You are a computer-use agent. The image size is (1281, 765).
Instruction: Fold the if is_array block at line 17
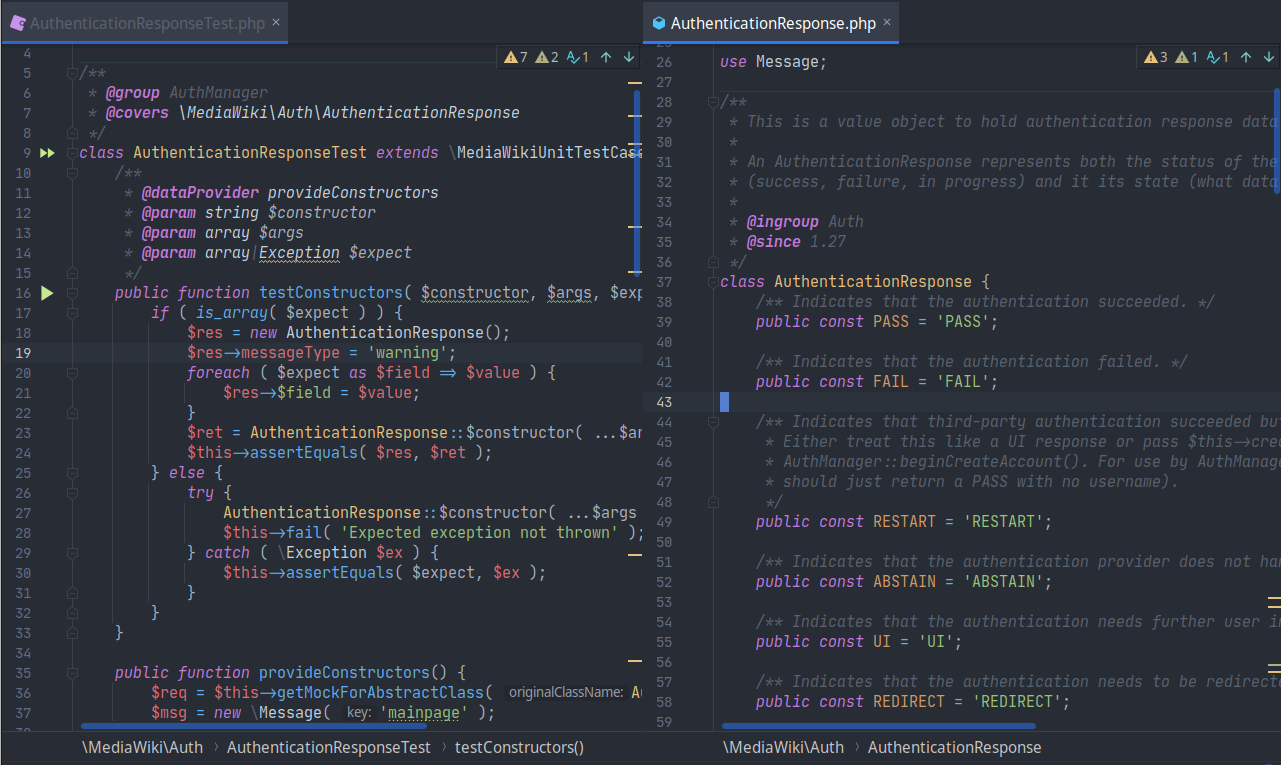(72, 313)
